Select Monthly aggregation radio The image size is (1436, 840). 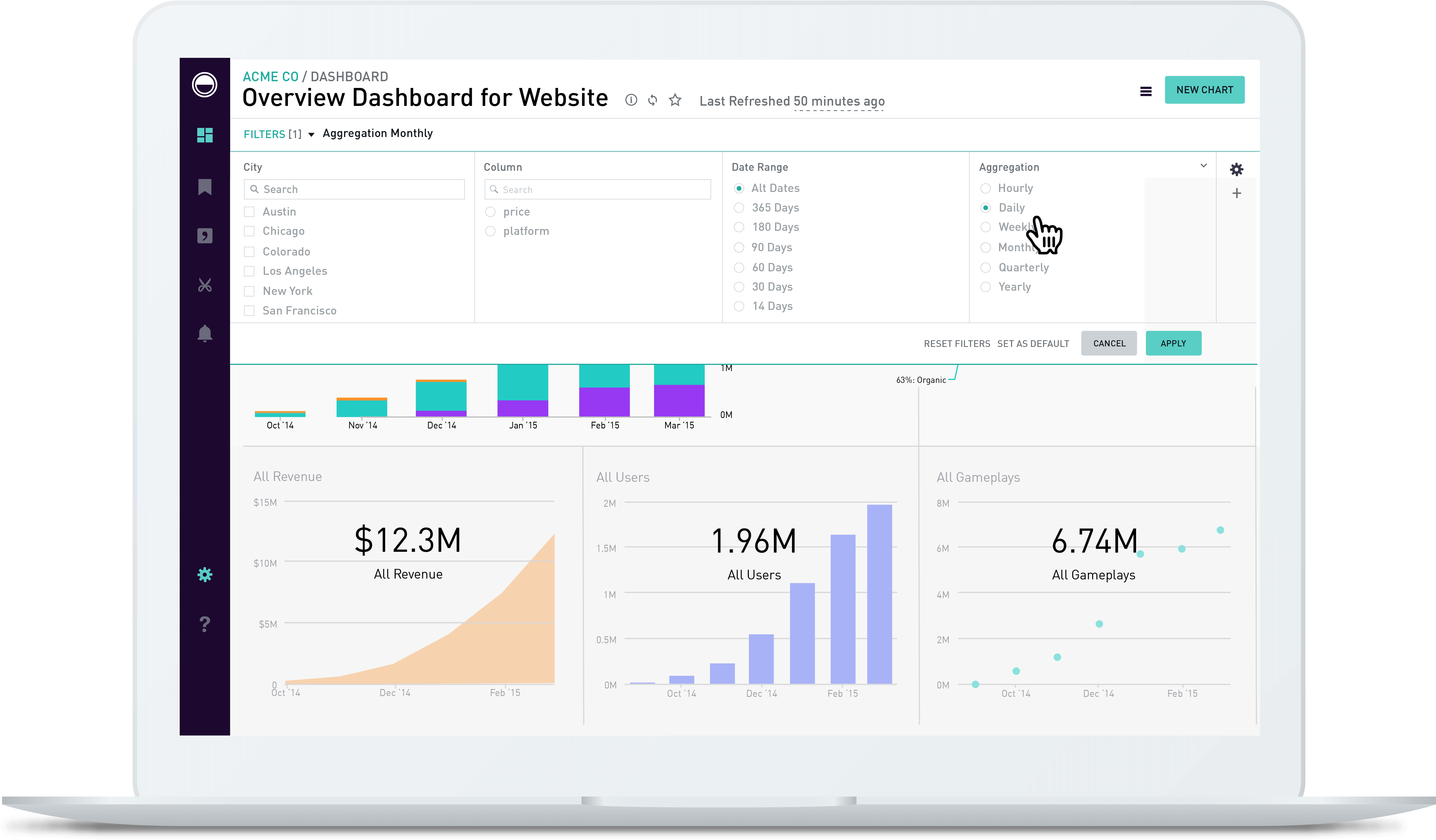pos(986,247)
